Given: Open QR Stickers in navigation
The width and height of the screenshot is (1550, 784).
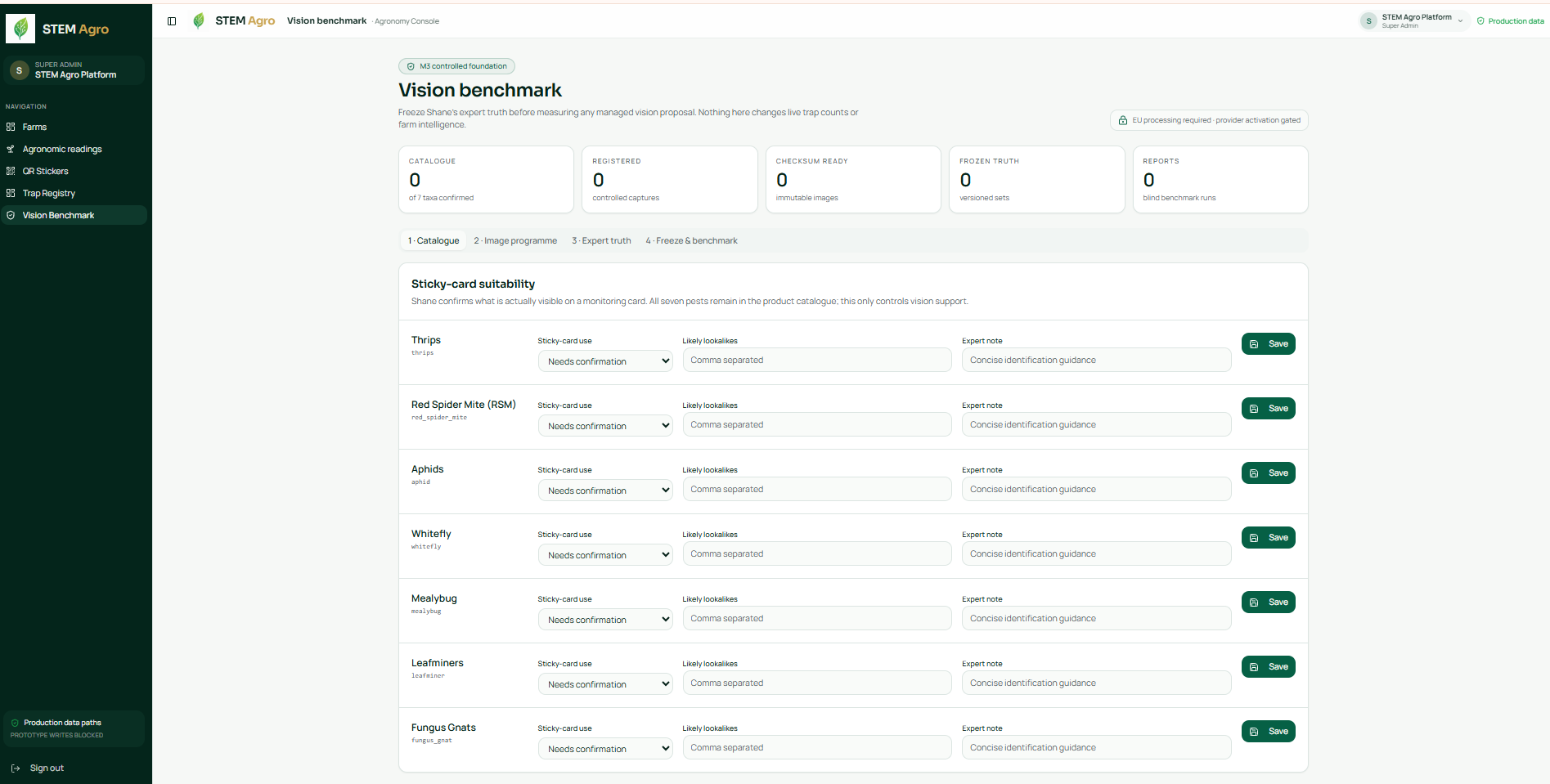Looking at the screenshot, I should tap(75, 171).
